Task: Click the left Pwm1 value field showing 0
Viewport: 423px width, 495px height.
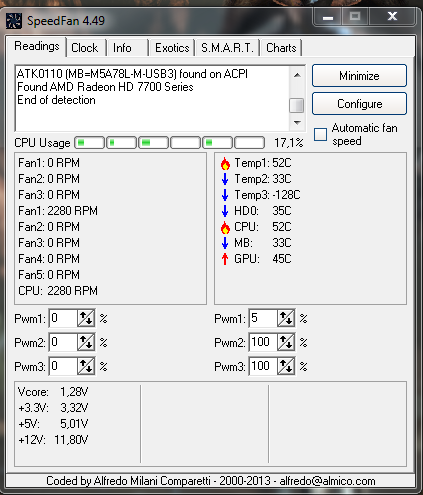Action: [63, 319]
